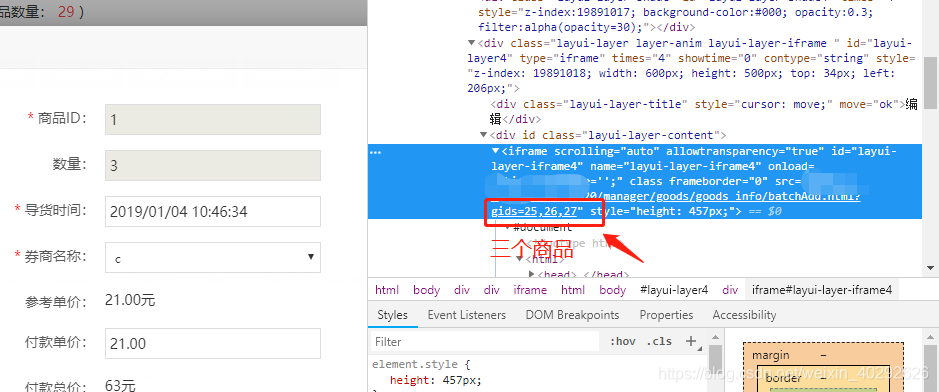939x392 pixels.
Task: Click the 付款单价 input field
Action: [x=213, y=344]
